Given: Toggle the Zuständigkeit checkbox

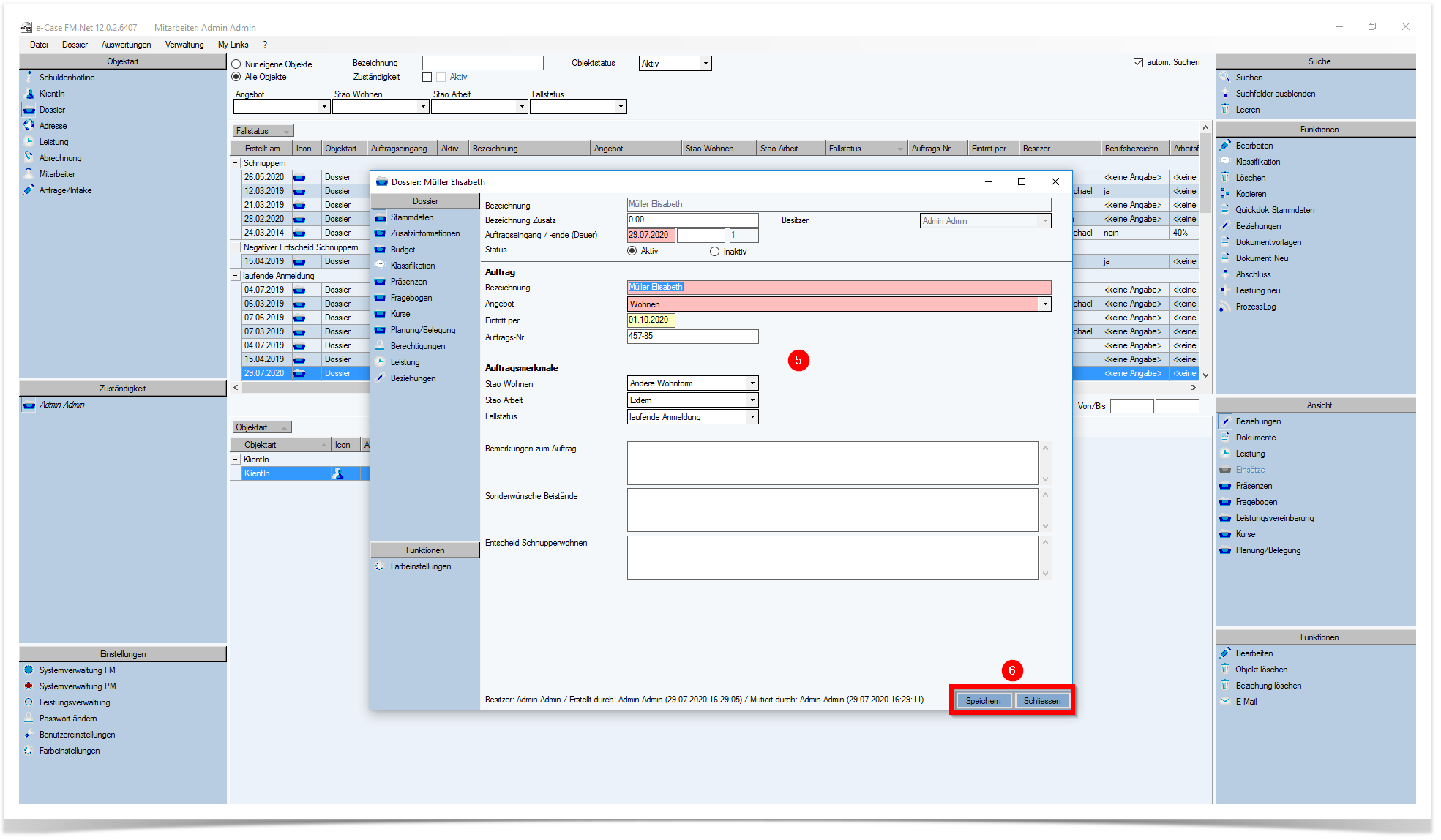Looking at the screenshot, I should [427, 77].
